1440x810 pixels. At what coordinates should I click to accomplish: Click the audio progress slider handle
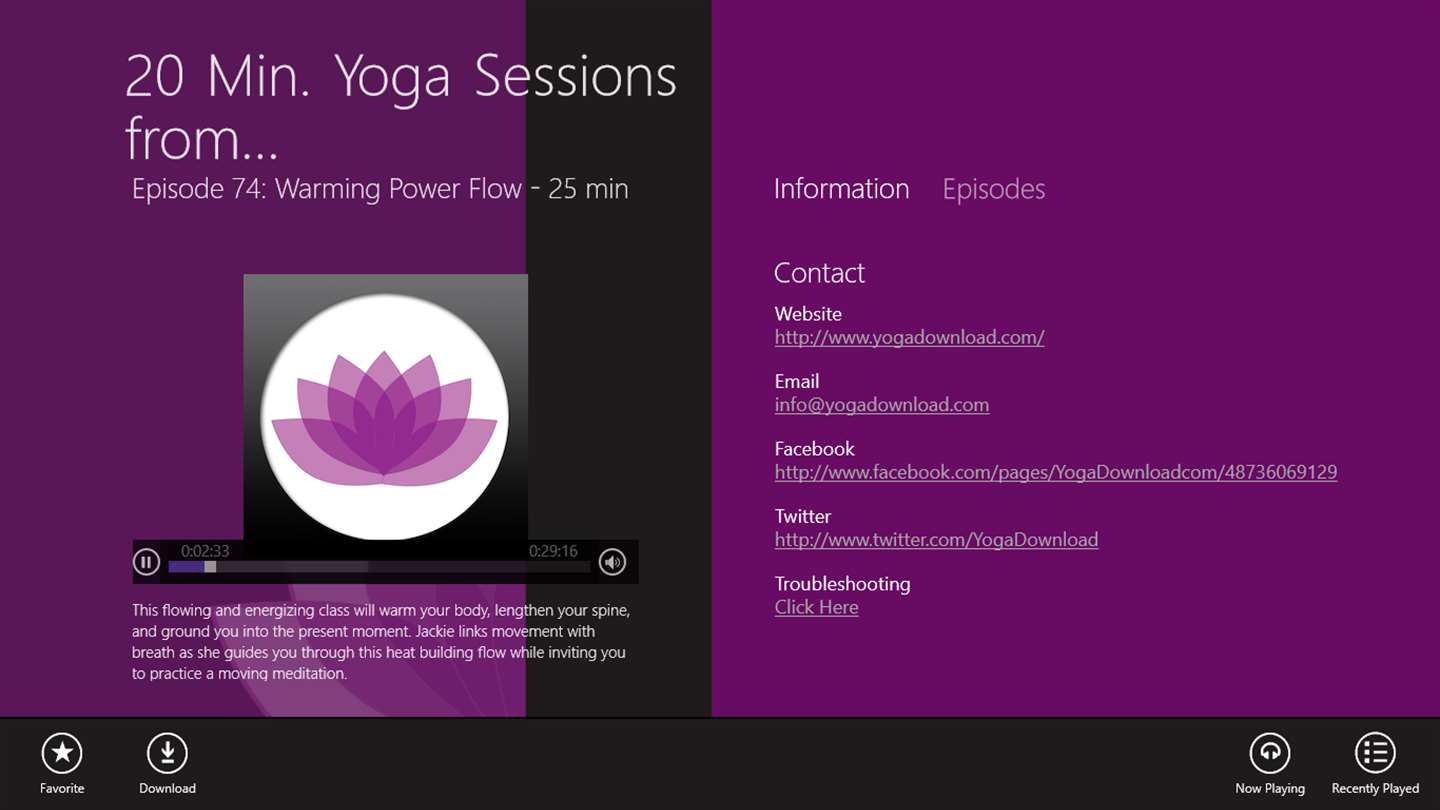(210, 566)
